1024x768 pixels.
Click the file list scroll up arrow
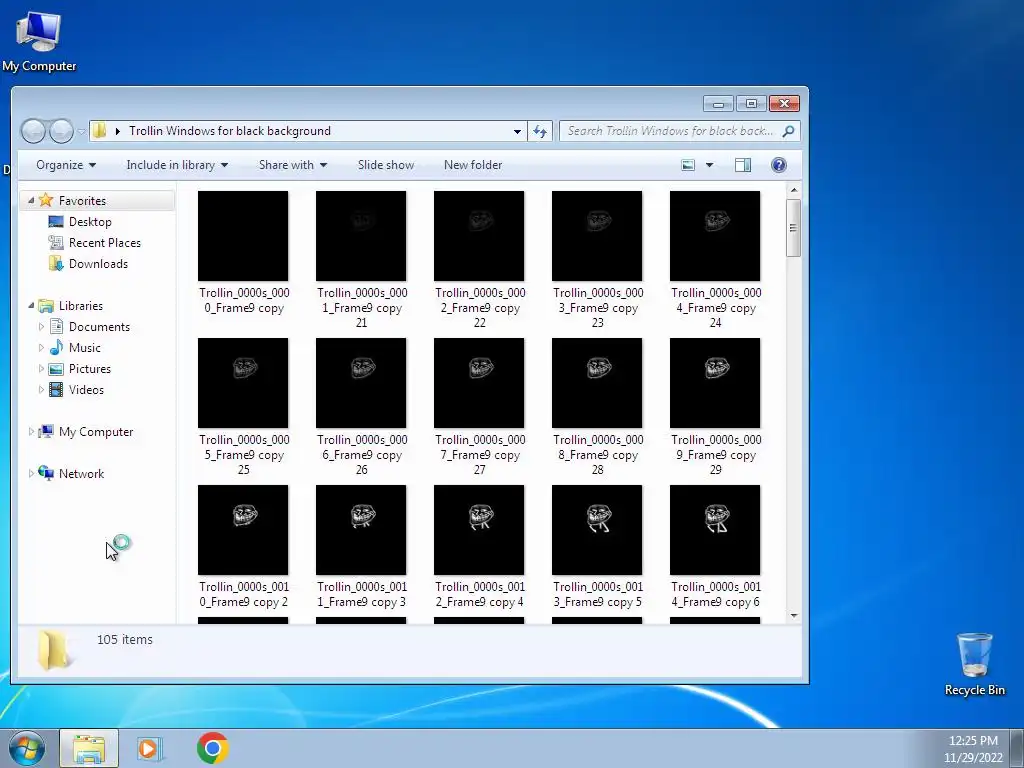click(793, 190)
